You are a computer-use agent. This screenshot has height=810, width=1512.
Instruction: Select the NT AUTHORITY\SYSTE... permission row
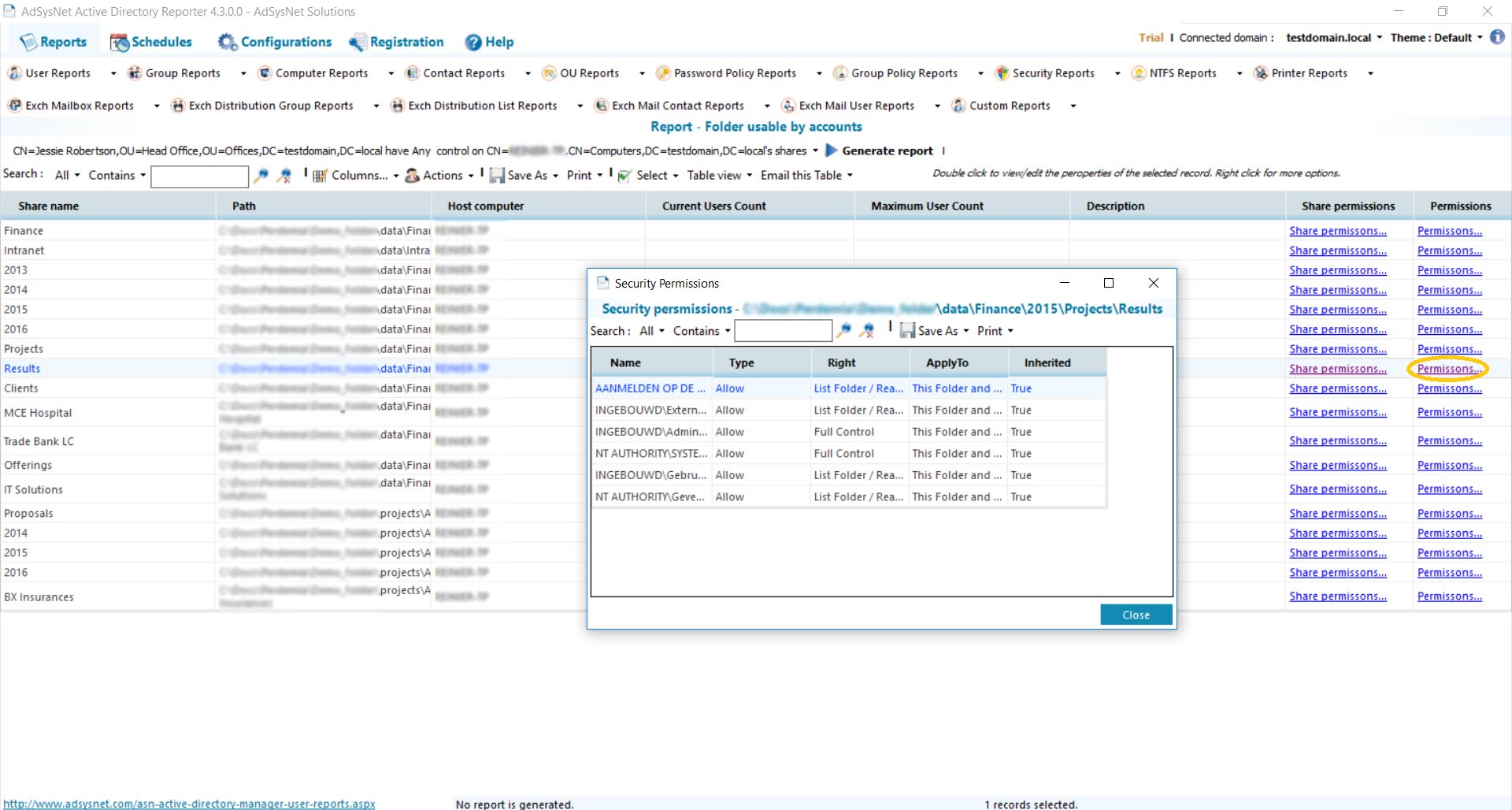(x=849, y=454)
